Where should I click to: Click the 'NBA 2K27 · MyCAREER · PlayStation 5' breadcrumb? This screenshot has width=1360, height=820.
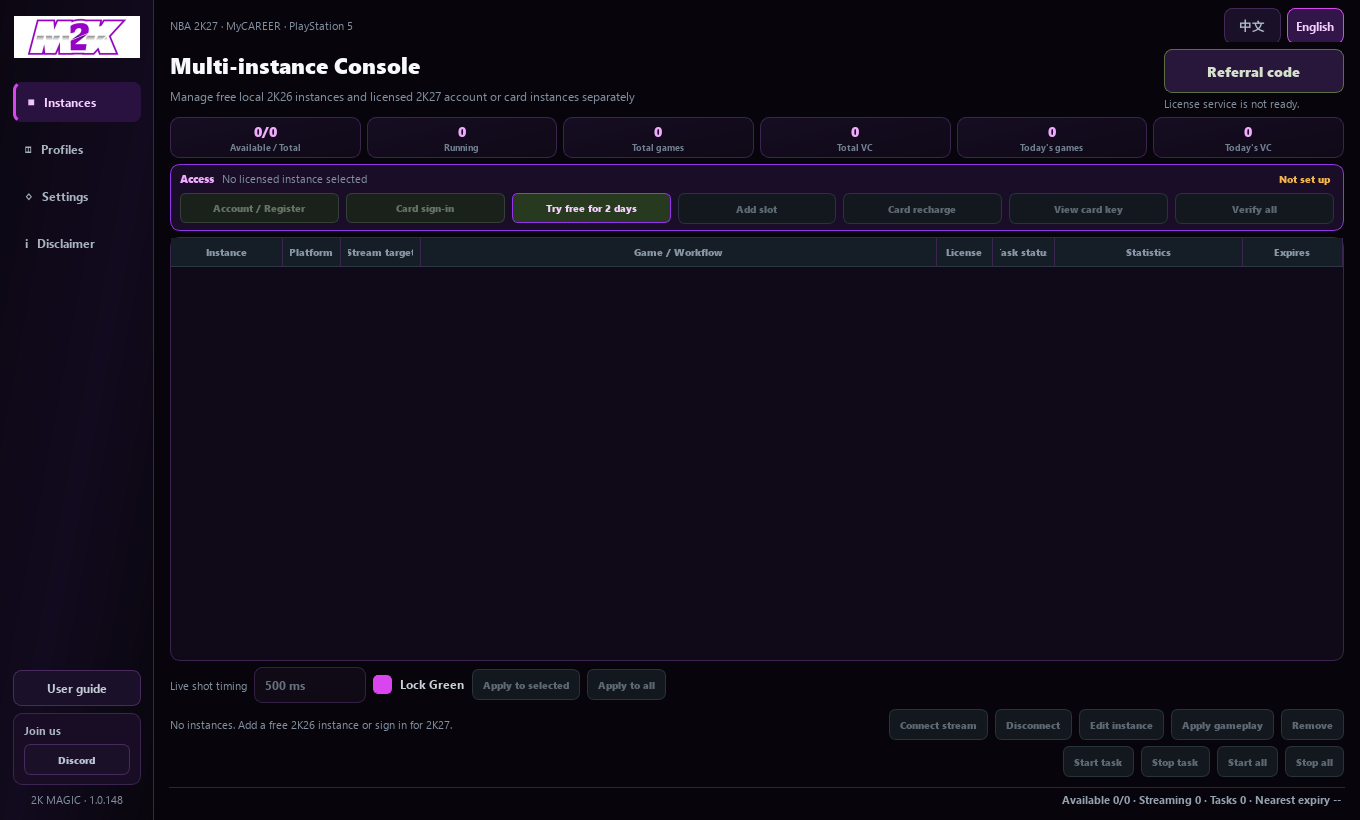click(261, 26)
